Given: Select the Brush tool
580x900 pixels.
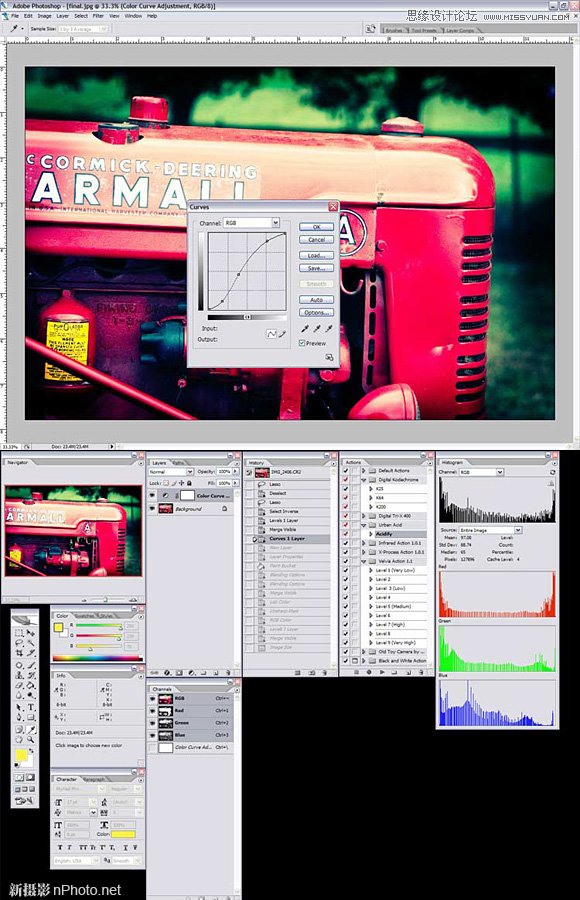Looking at the screenshot, I should point(30,665).
